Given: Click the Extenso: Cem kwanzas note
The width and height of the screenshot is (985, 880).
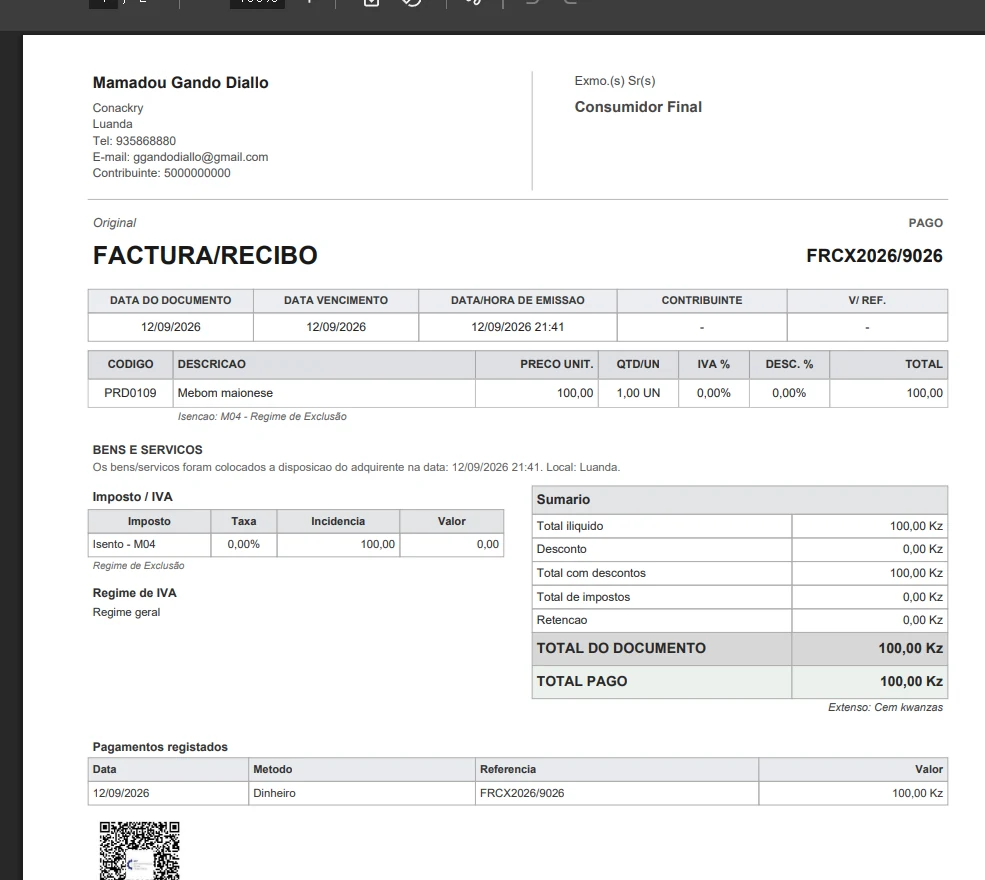Looking at the screenshot, I should (x=885, y=707).
